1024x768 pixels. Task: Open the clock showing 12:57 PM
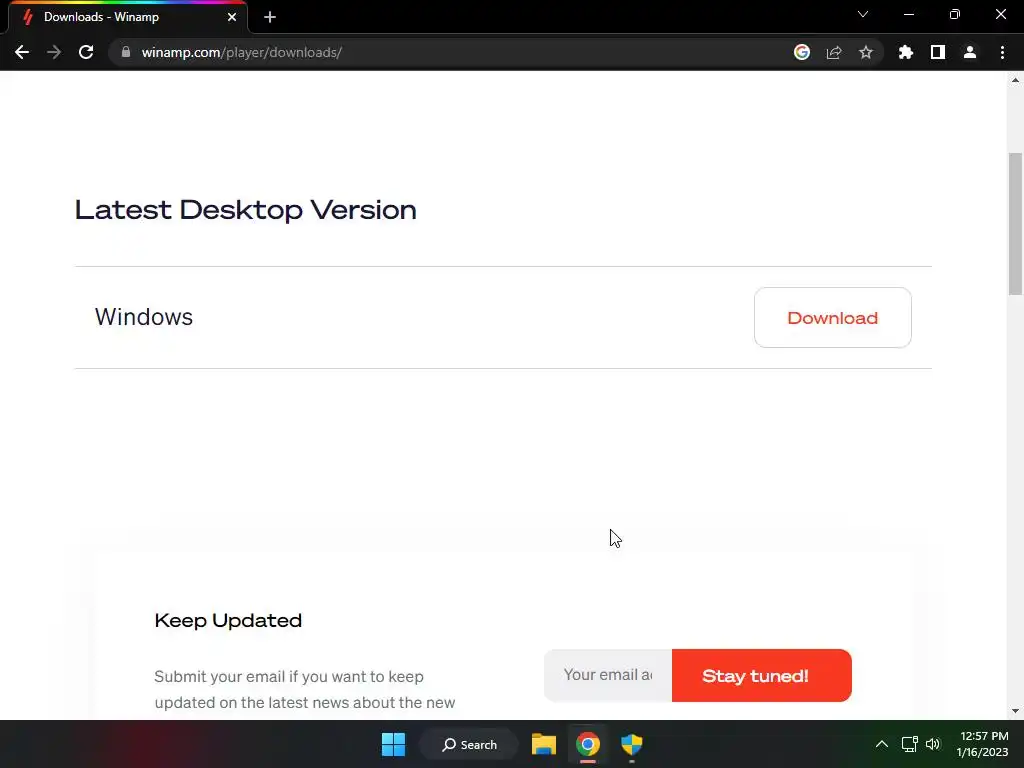(x=983, y=744)
